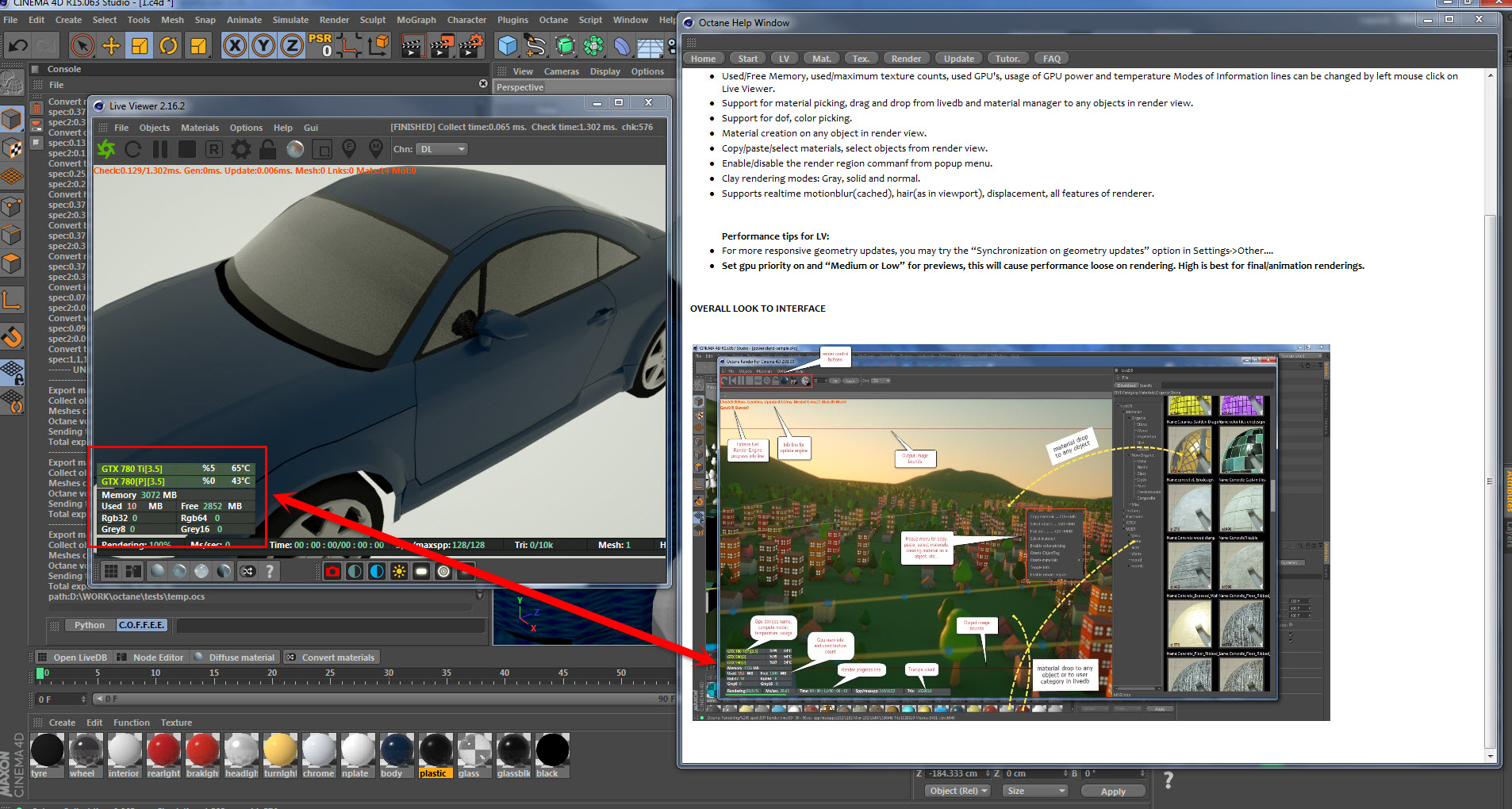This screenshot has width=1512, height=809.
Task: Open the Size mode dropdown
Action: tap(1036, 791)
